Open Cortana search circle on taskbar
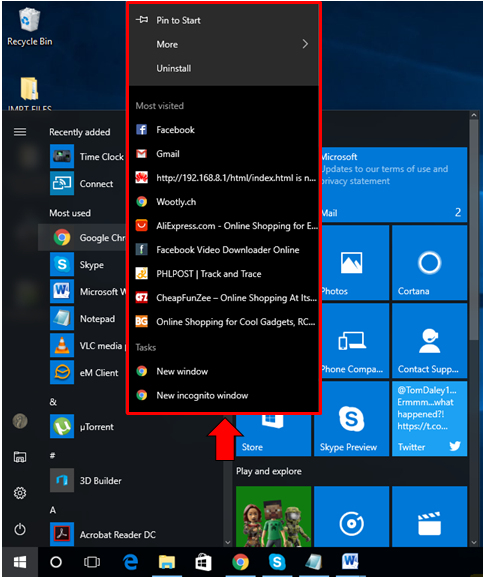 click(x=56, y=562)
